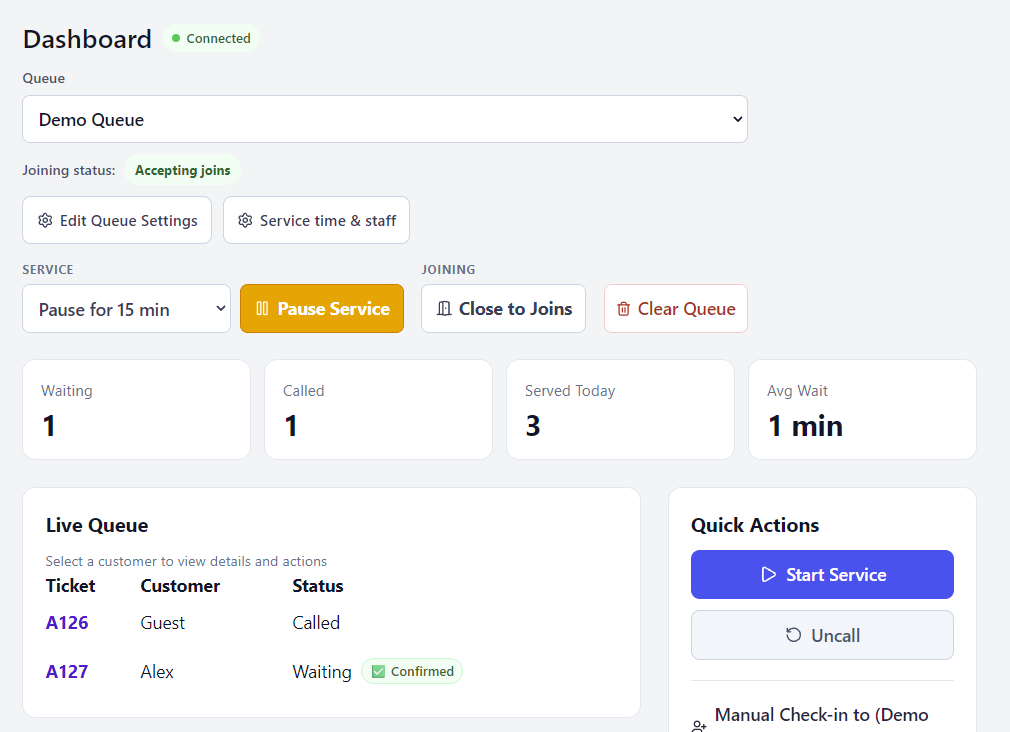Image resolution: width=1010 pixels, height=732 pixels.
Task: Click the Called stat card
Action: click(378, 409)
